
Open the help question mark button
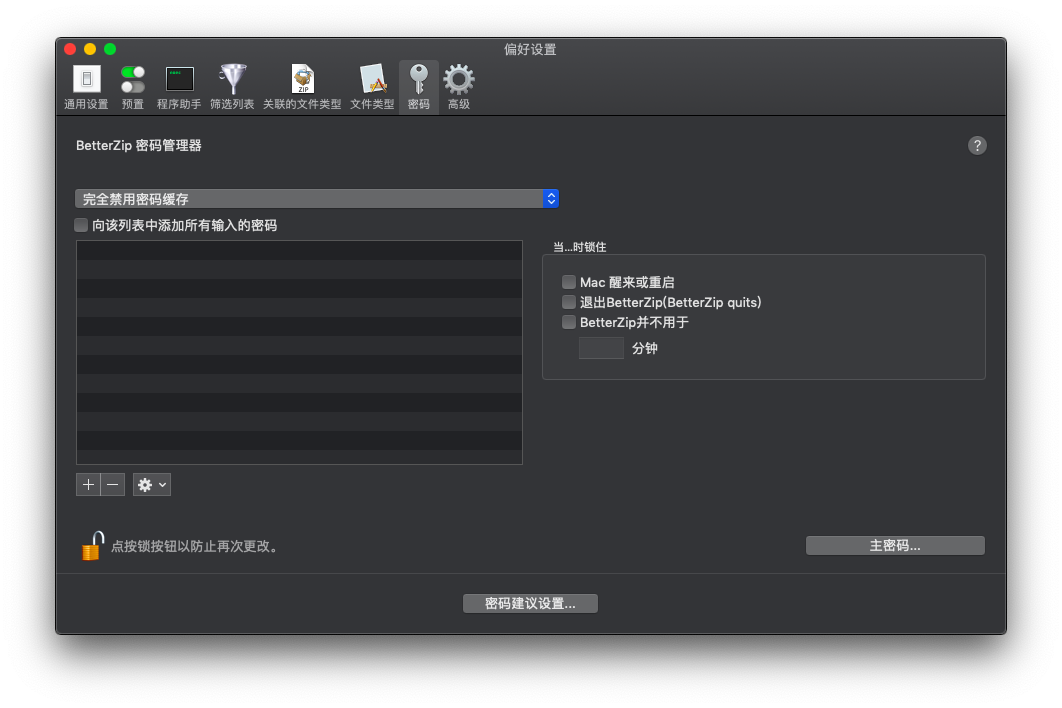(x=977, y=145)
